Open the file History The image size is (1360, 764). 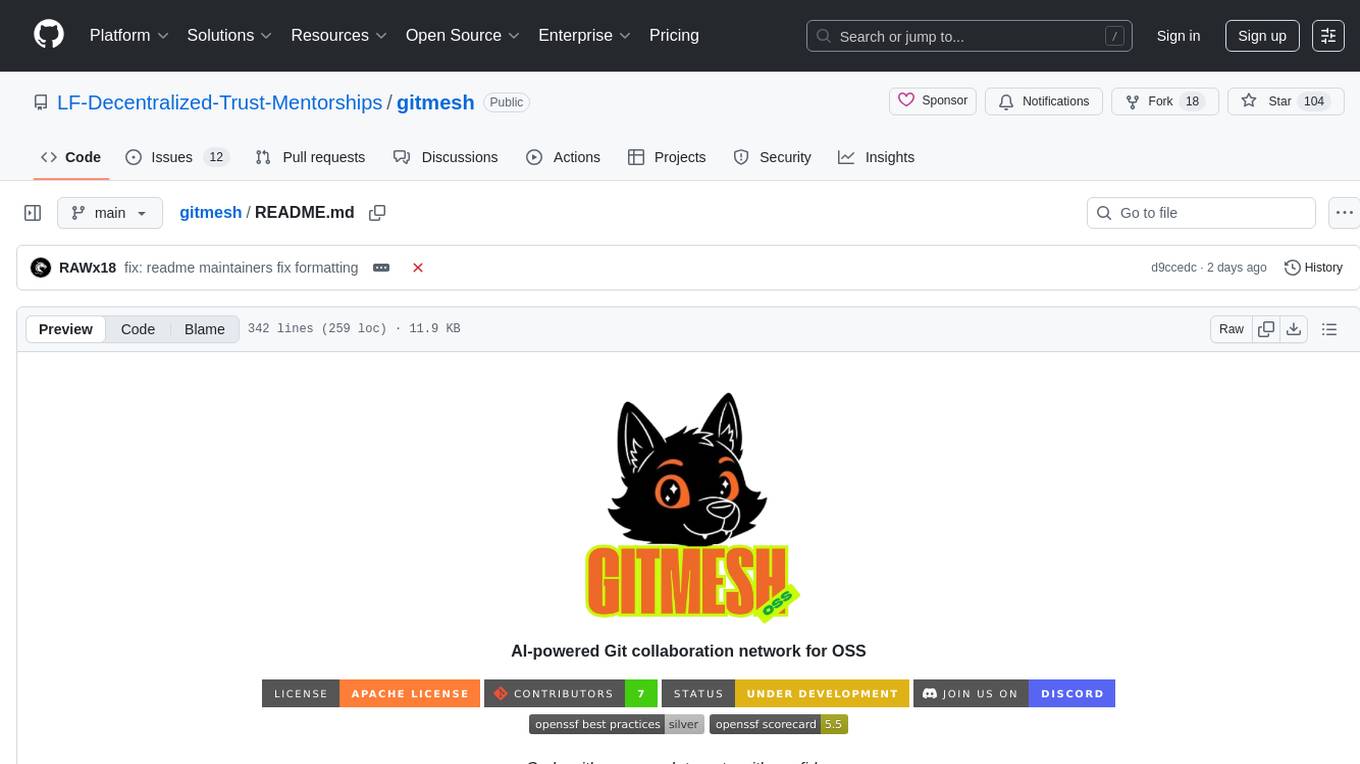pyautogui.click(x=1313, y=268)
